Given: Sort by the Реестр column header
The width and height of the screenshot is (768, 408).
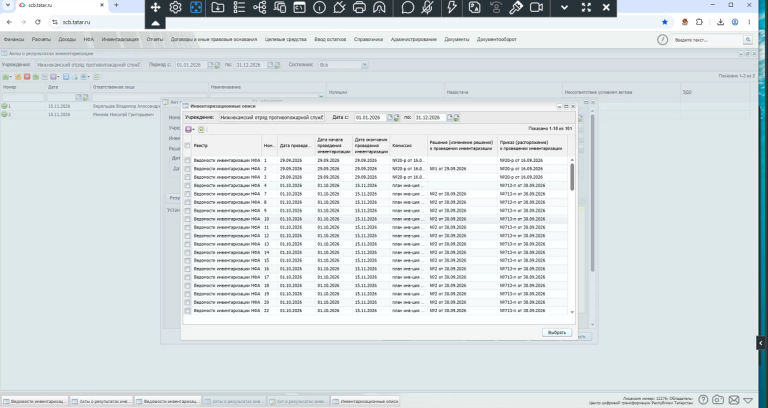Looking at the screenshot, I should 227,145.
